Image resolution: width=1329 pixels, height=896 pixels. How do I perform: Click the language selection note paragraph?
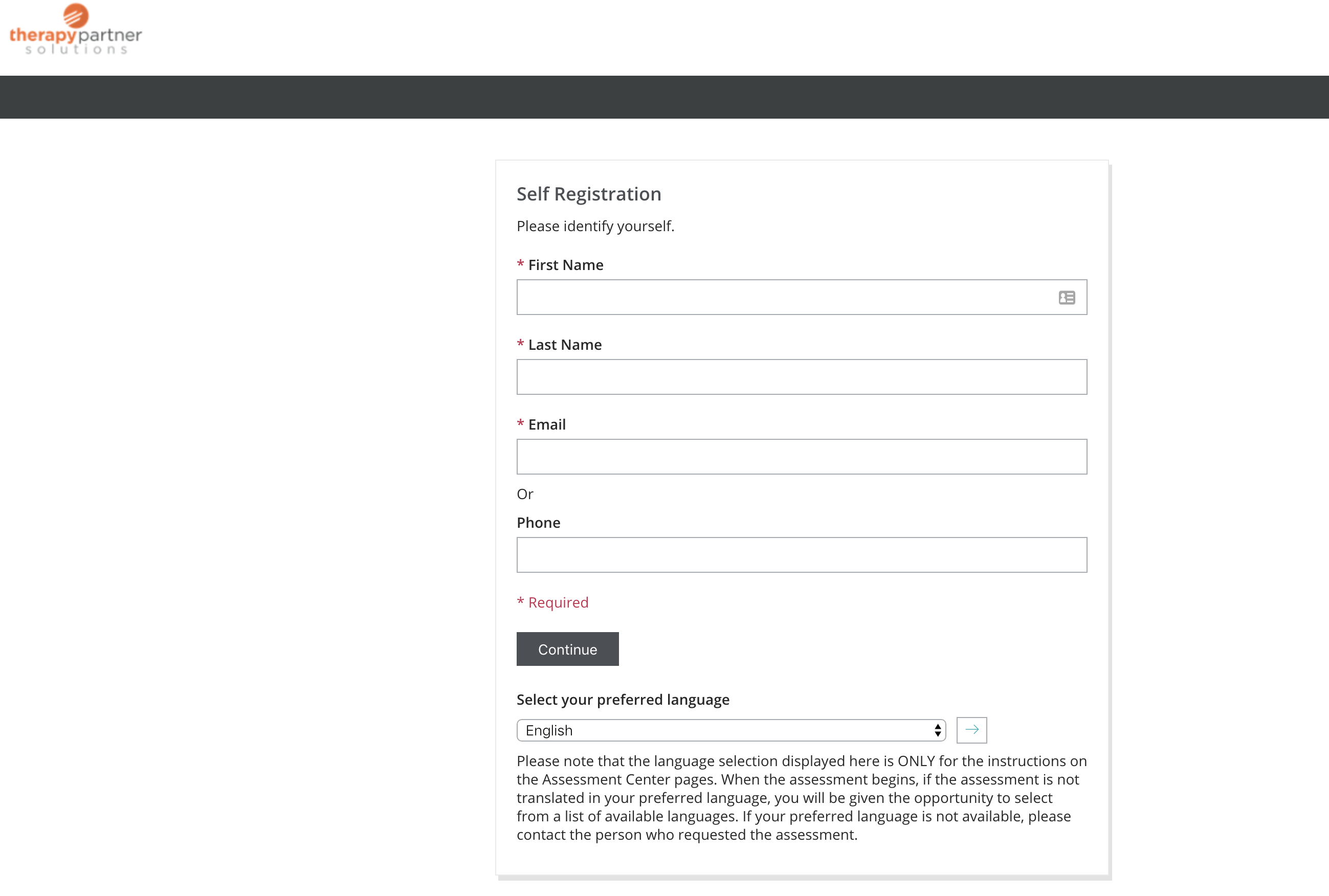tap(800, 797)
